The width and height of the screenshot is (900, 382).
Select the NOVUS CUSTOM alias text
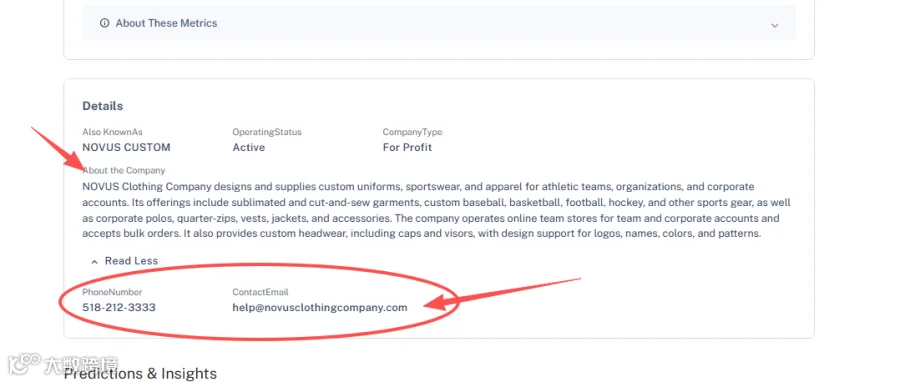click(126, 147)
